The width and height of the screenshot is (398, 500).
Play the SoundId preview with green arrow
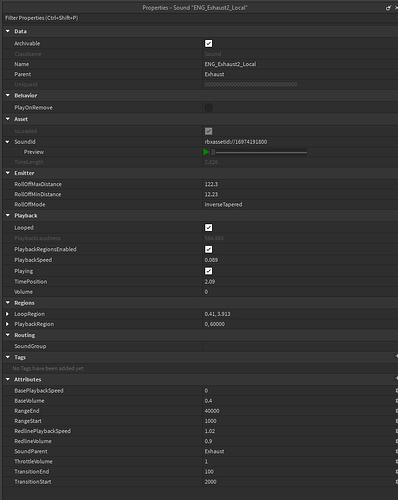pyautogui.click(x=206, y=152)
